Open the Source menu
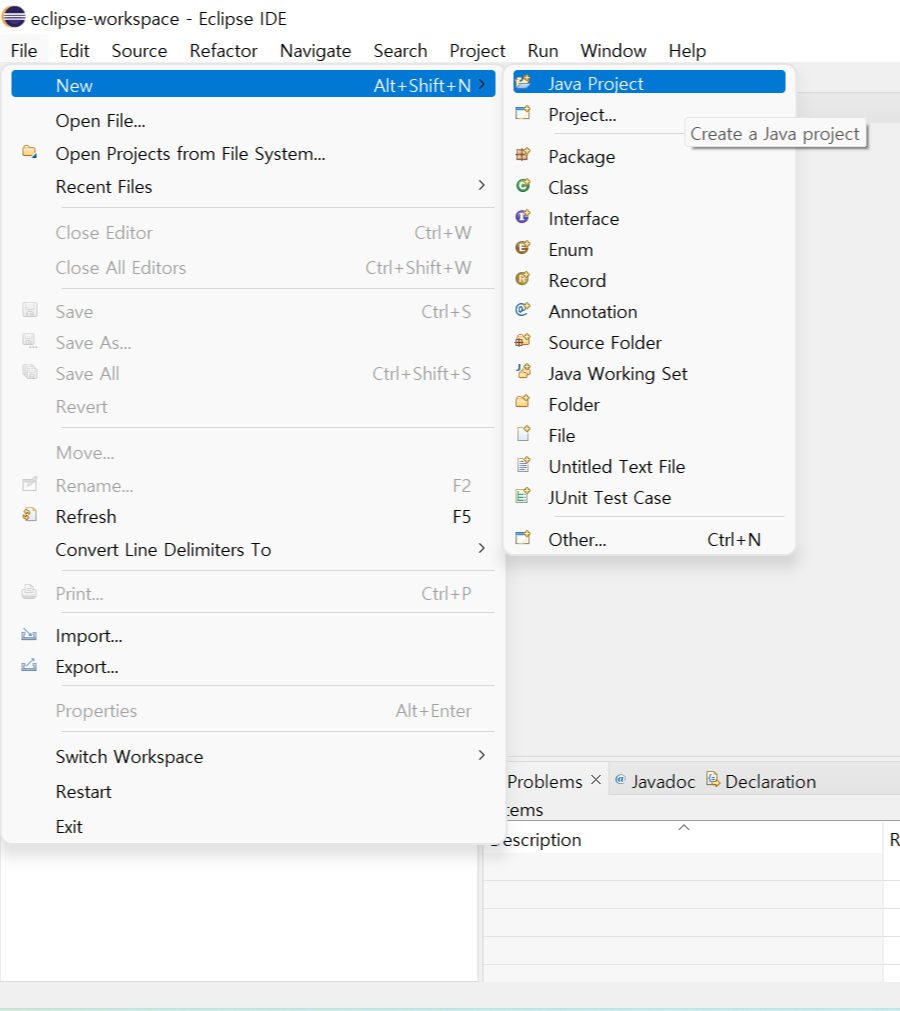The image size is (900, 1011). tap(139, 51)
